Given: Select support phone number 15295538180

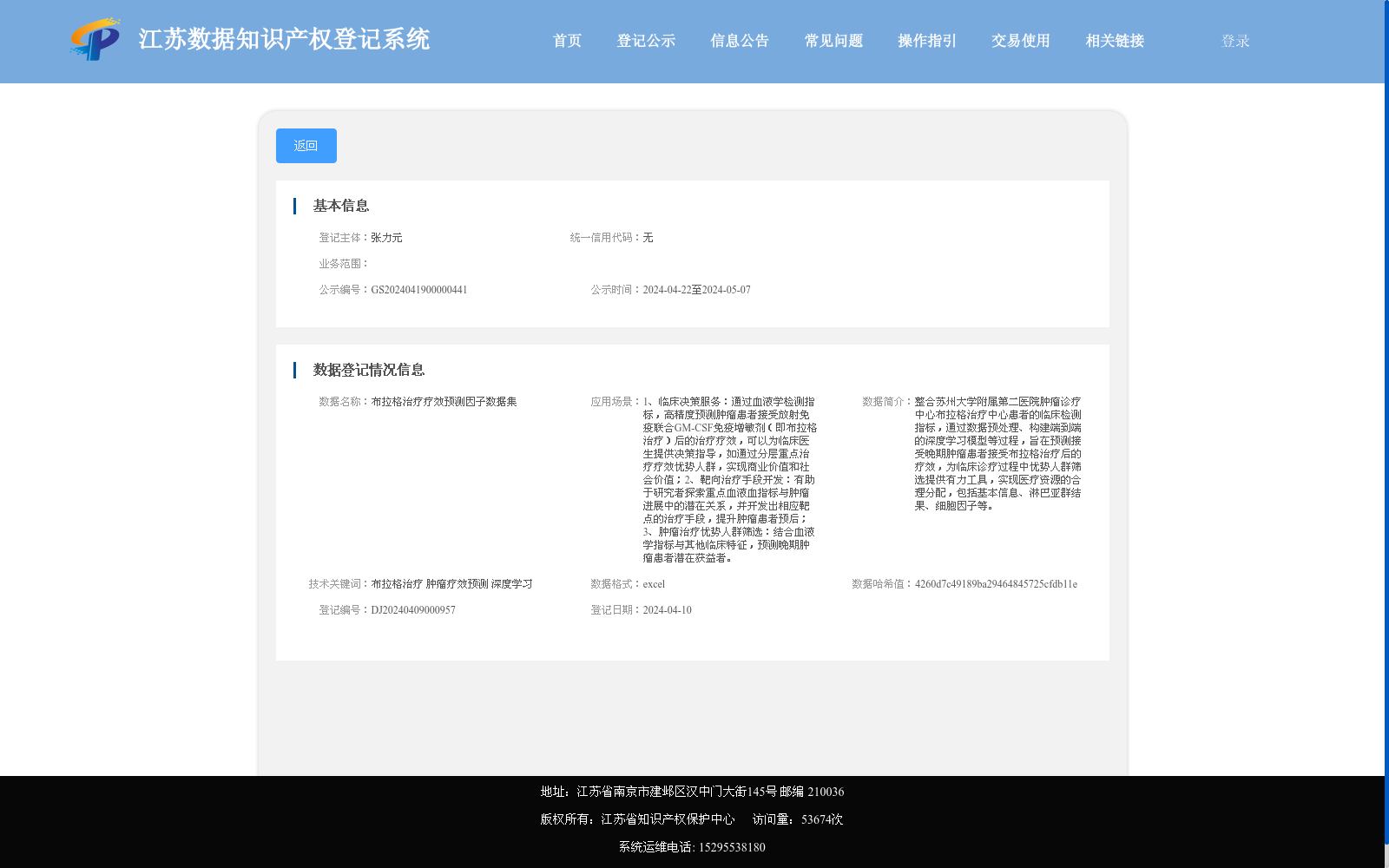Looking at the screenshot, I should 732,847.
